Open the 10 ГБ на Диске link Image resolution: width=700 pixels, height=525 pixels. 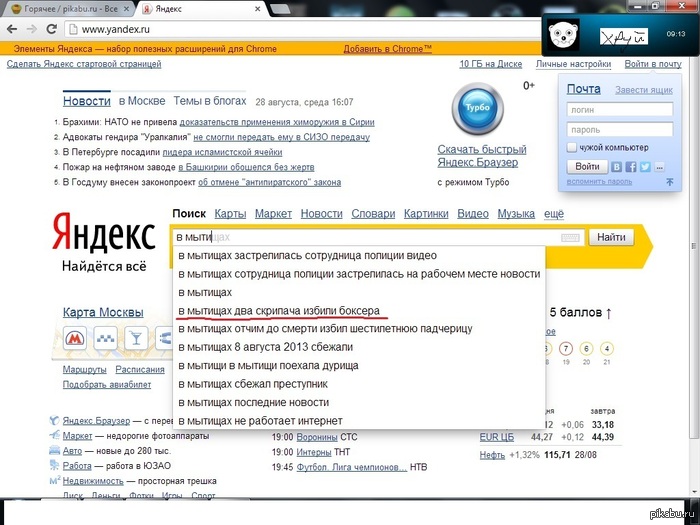click(491, 64)
